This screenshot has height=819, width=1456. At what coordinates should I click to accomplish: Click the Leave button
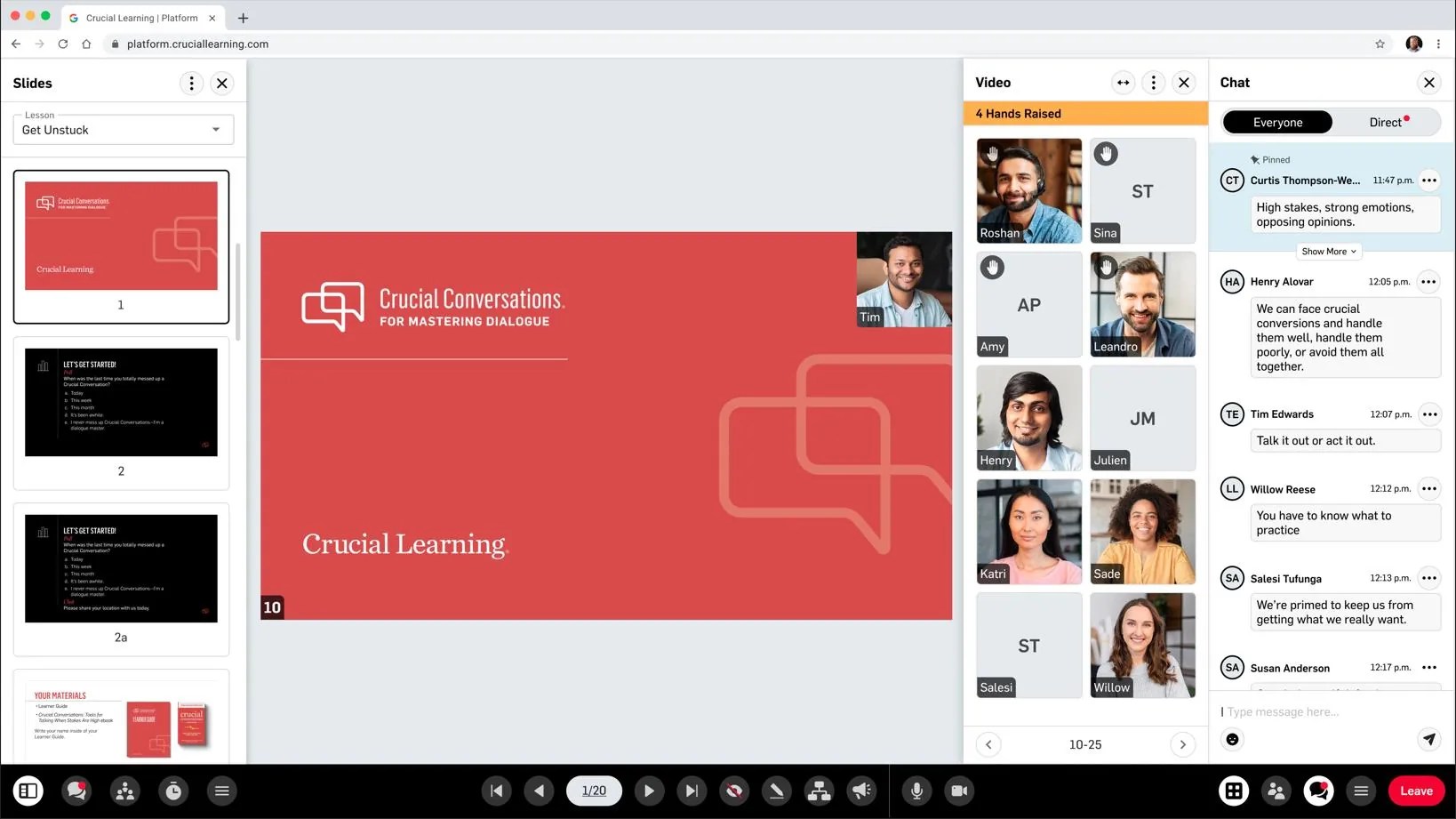(x=1415, y=790)
